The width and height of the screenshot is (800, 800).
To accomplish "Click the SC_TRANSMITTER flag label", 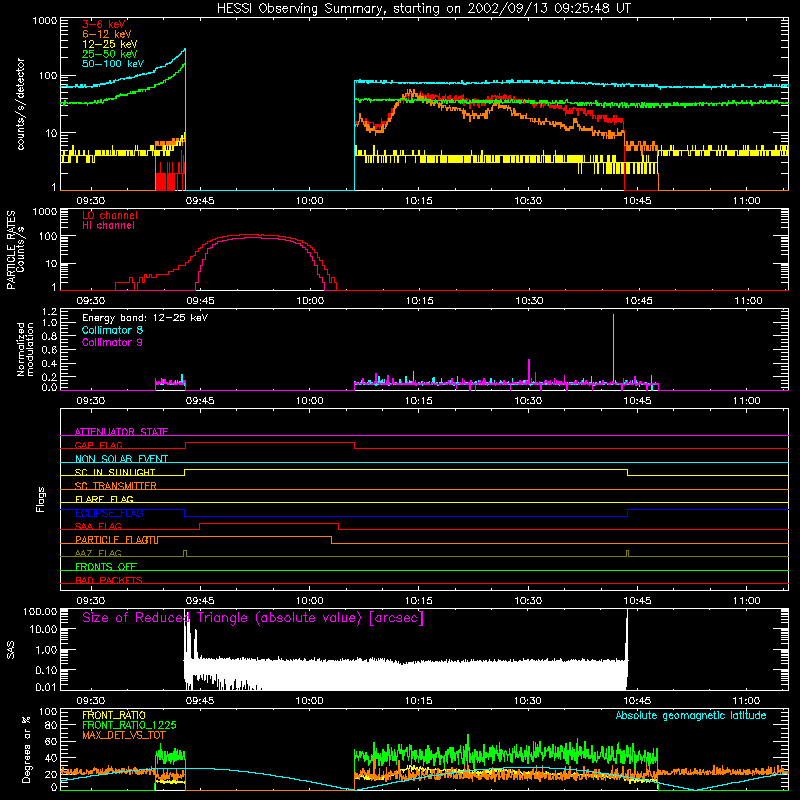I will click(x=116, y=486).
